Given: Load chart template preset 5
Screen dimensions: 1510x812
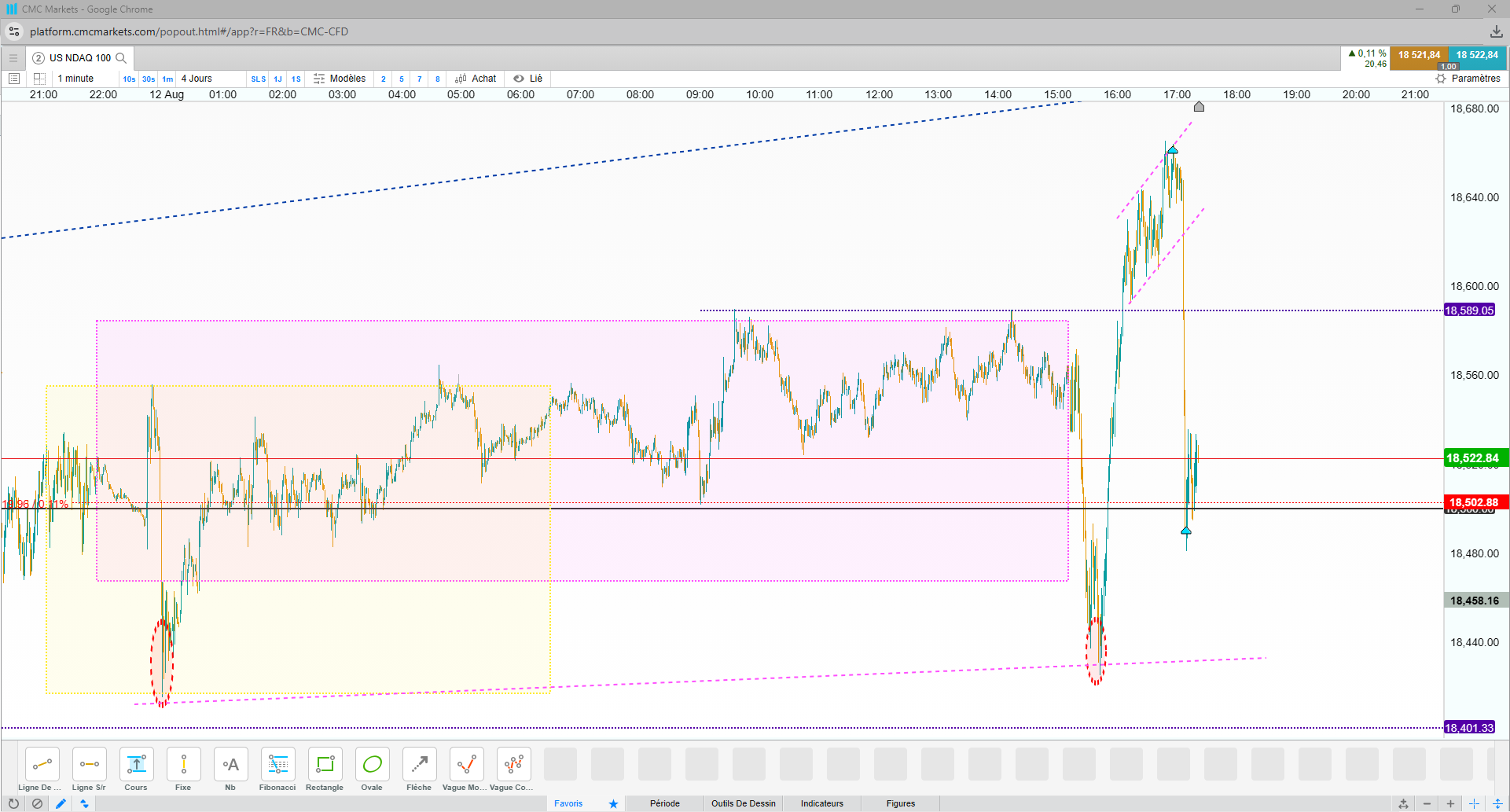Looking at the screenshot, I should pyautogui.click(x=402, y=79).
